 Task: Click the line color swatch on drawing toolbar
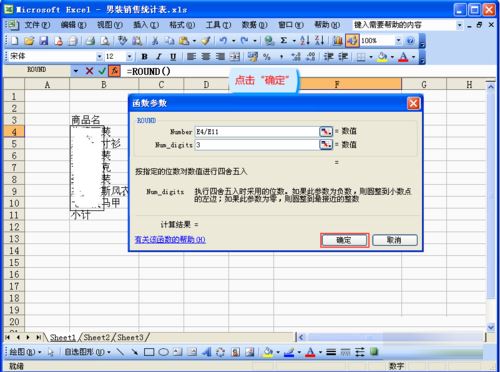pyautogui.click(x=288, y=352)
